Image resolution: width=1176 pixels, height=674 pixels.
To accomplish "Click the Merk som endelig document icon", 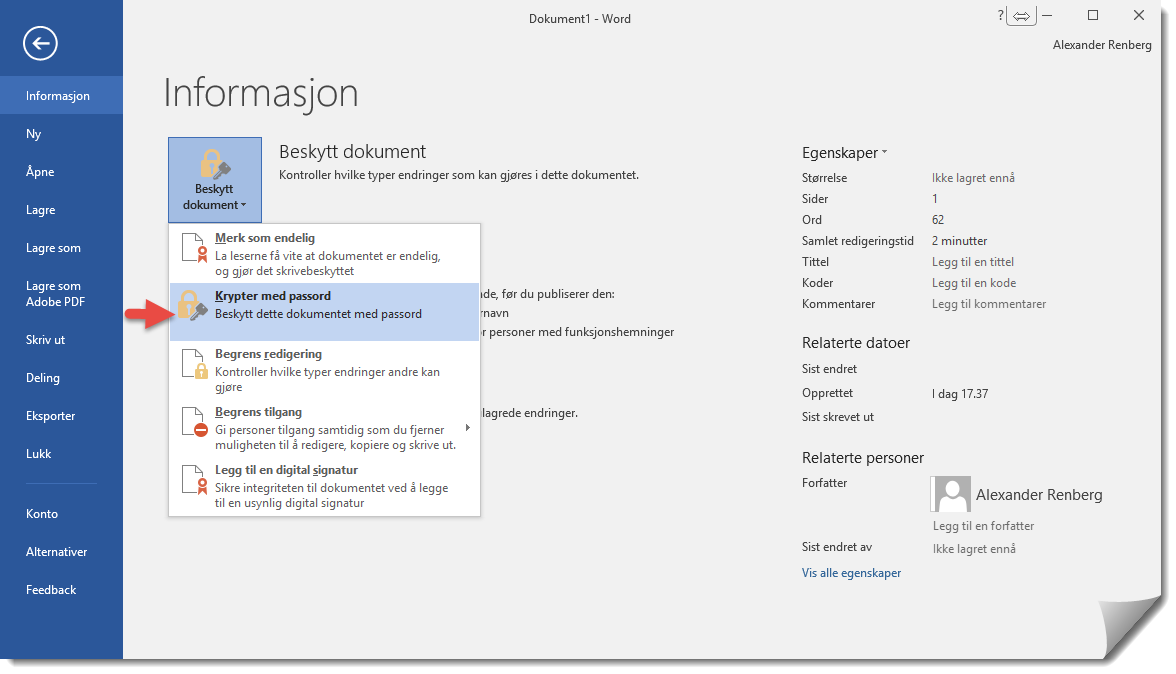I will click(193, 254).
